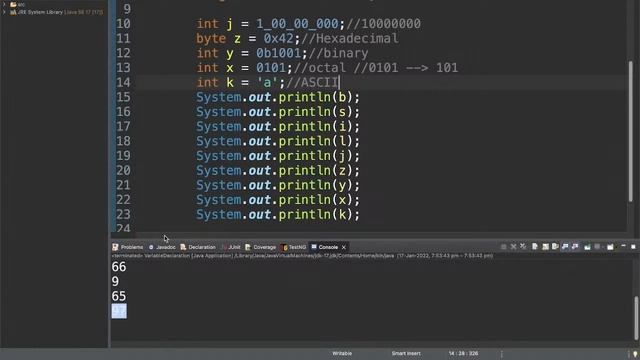Click console output value 66
The width and height of the screenshot is (640, 360).
click(119, 267)
